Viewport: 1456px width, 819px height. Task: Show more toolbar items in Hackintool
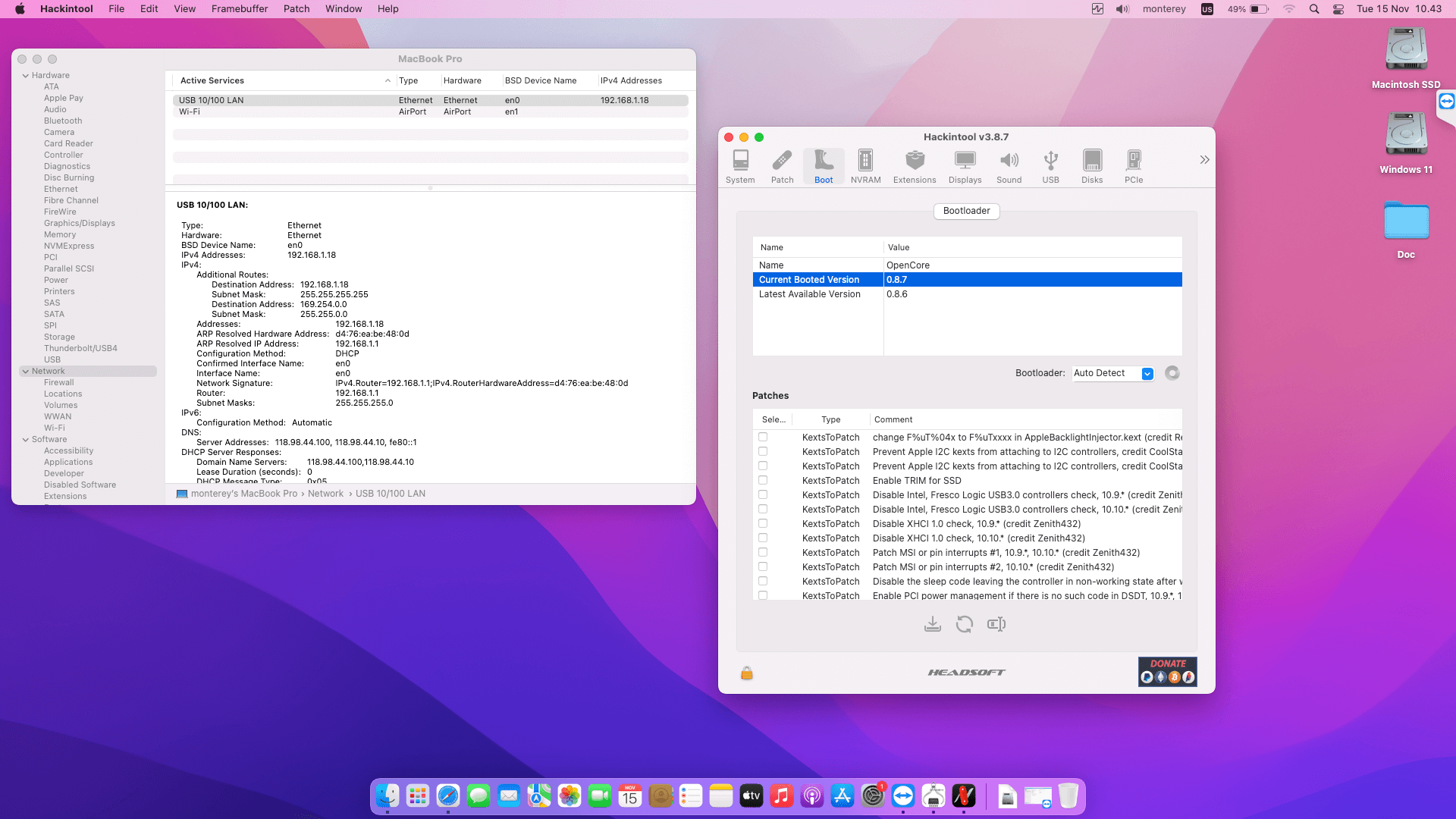1204,160
